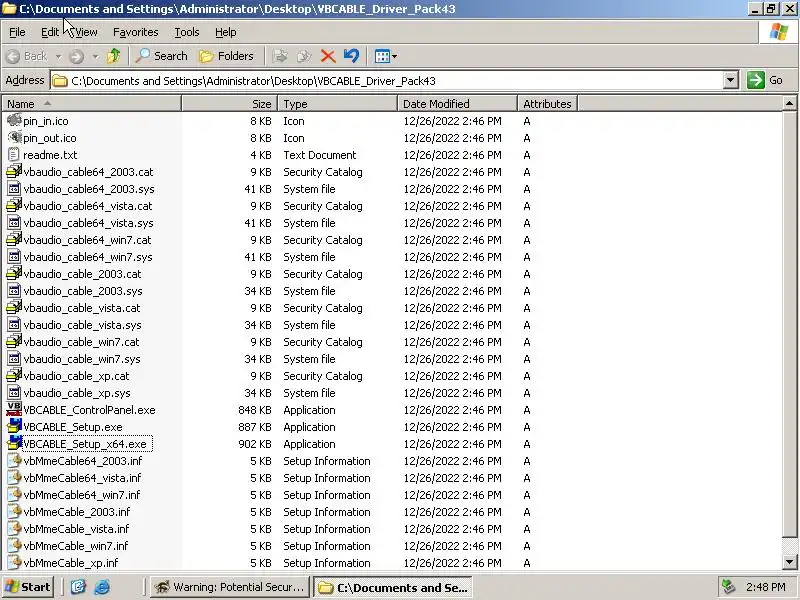Screen dimensions: 800x600
Task: Select file name vbaudio_cable_2003.cat
Action: point(82,274)
